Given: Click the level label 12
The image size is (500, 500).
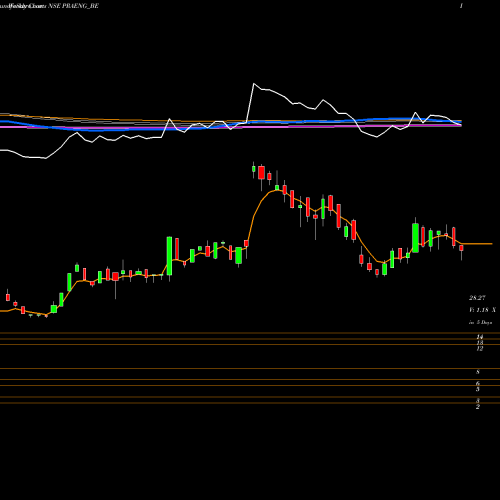Looking at the screenshot, I should point(480,349).
